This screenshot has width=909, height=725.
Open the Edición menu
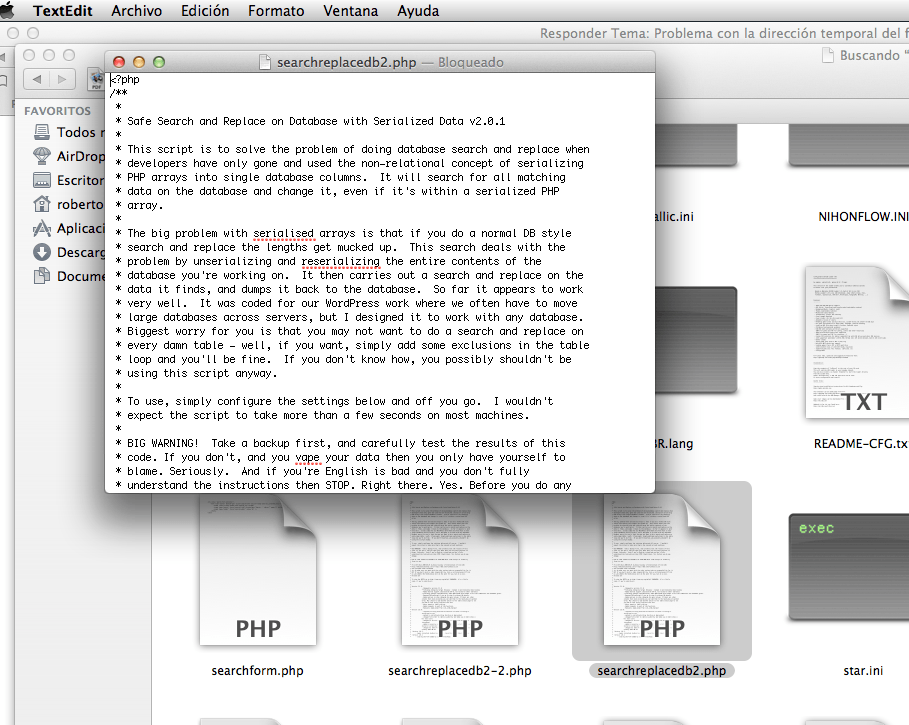[x=205, y=10]
